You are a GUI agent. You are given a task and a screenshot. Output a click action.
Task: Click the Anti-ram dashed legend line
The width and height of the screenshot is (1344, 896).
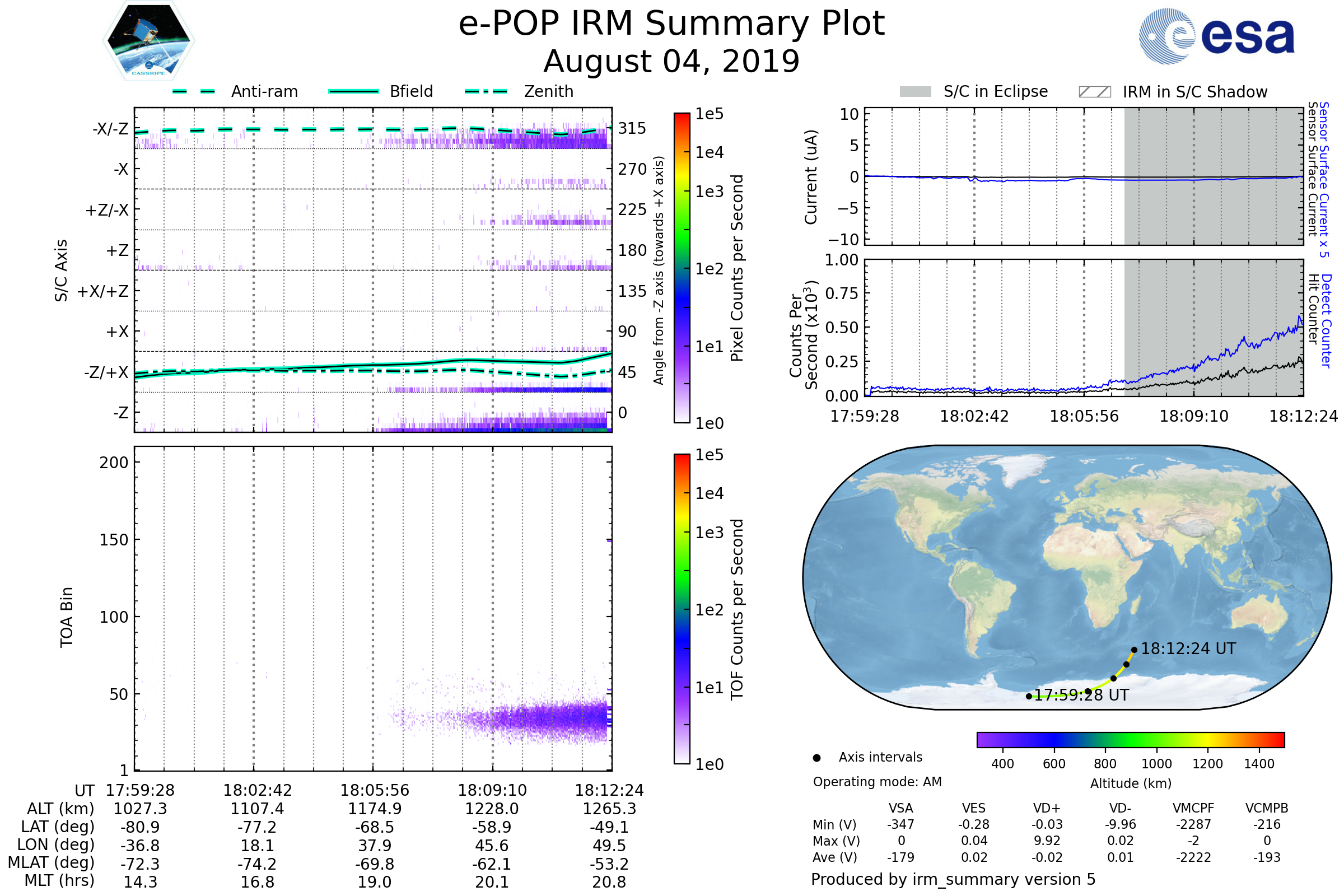[194, 91]
